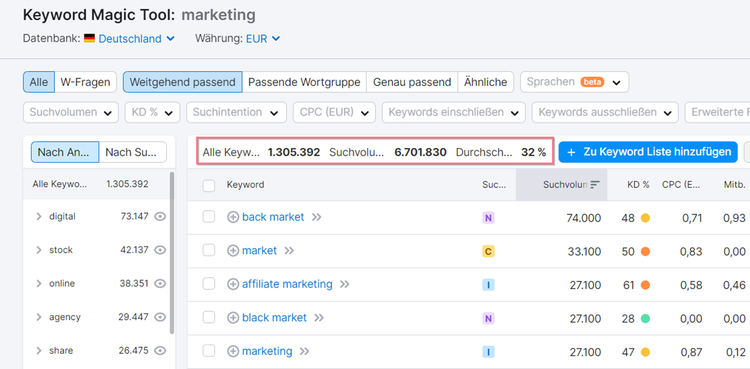Toggle eye icon for share group
The height and width of the screenshot is (369, 750).
coord(160,350)
